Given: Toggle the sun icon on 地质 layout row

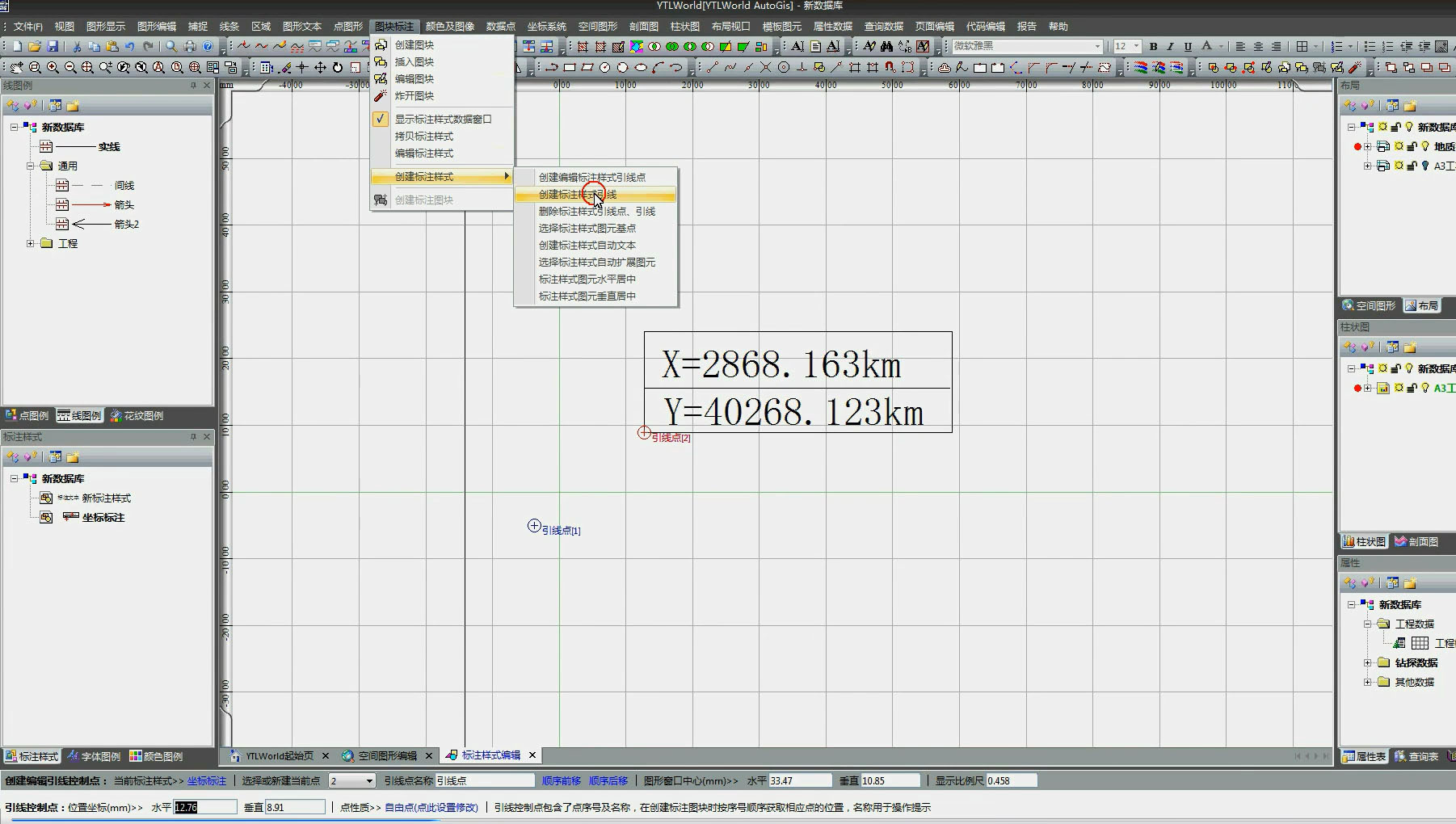Looking at the screenshot, I should (1399, 146).
